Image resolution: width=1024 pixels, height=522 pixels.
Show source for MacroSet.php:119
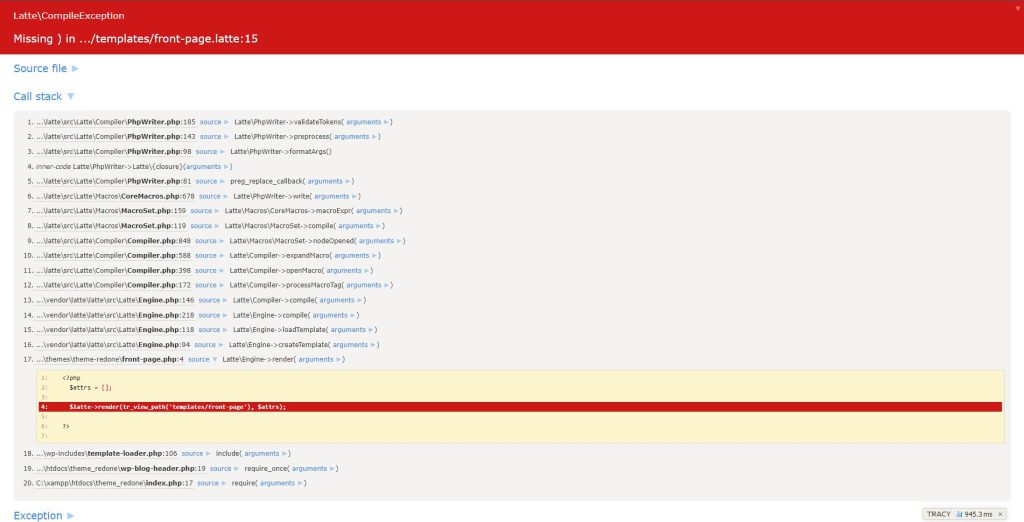pyautogui.click(x=205, y=226)
